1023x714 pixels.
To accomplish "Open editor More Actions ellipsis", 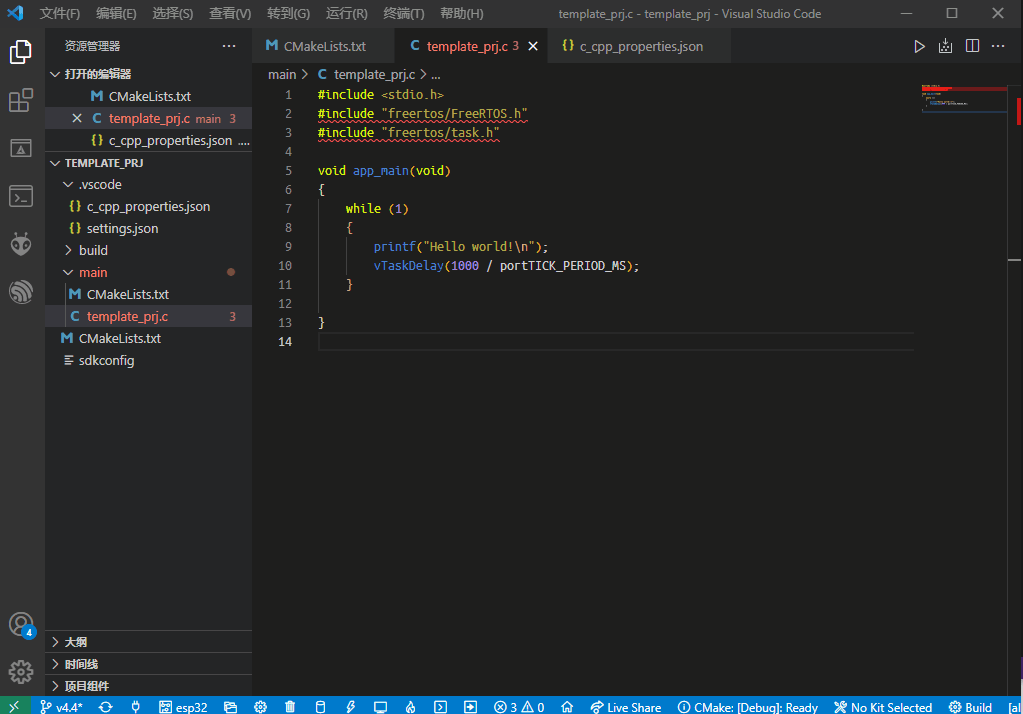I will (998, 46).
